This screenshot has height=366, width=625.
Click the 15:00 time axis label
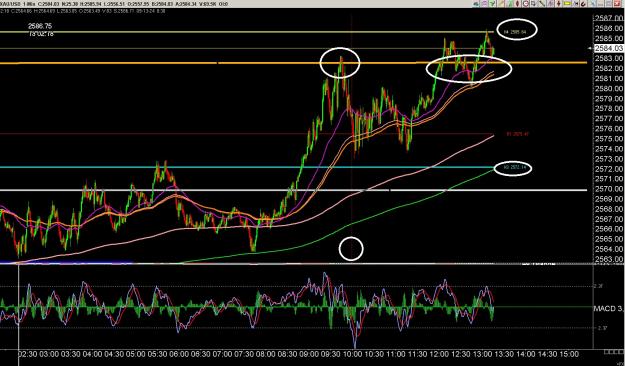568,354
